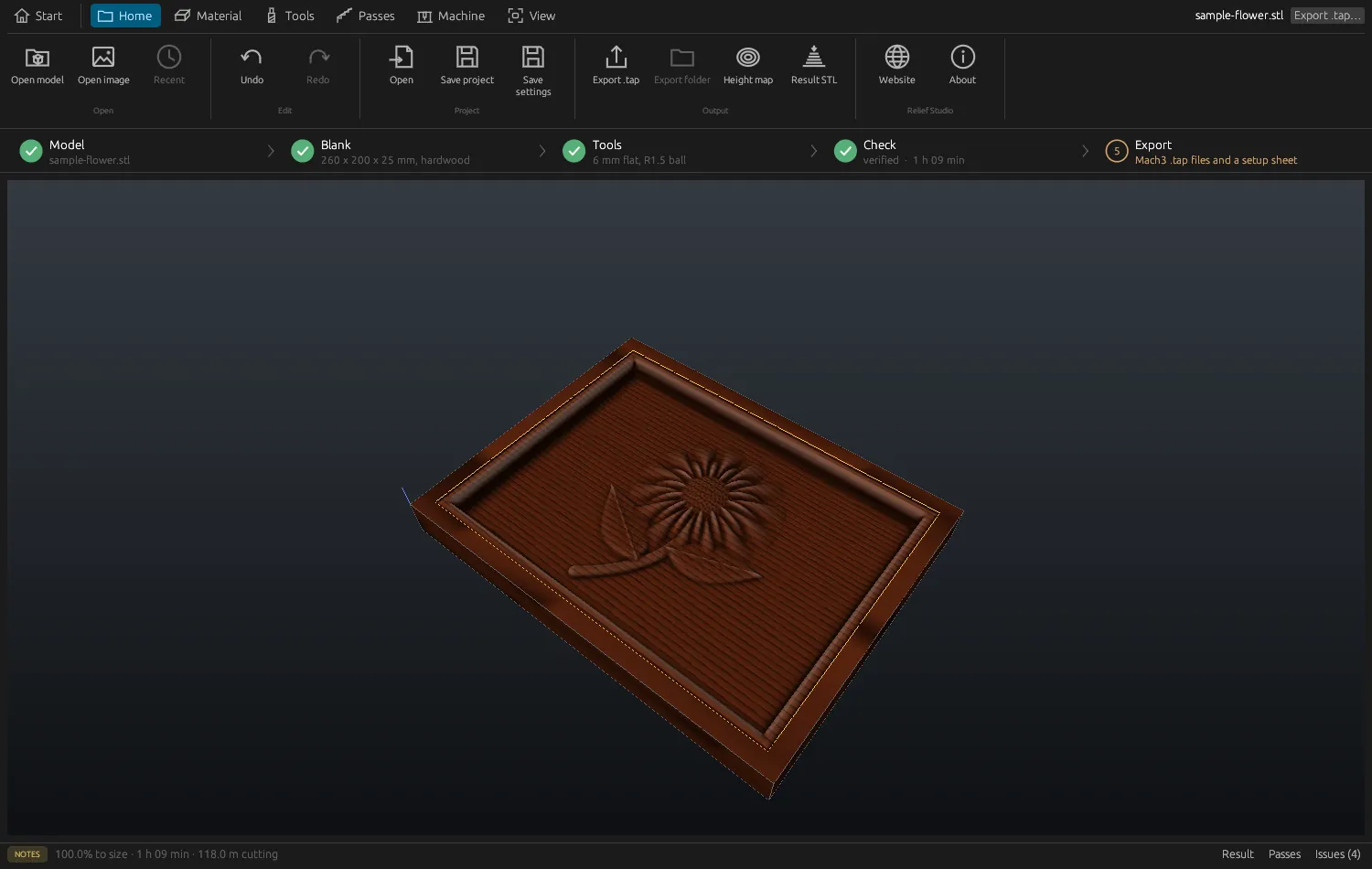This screenshot has height=869, width=1372.
Task: Show the Result view from status bar
Action: [x=1238, y=854]
